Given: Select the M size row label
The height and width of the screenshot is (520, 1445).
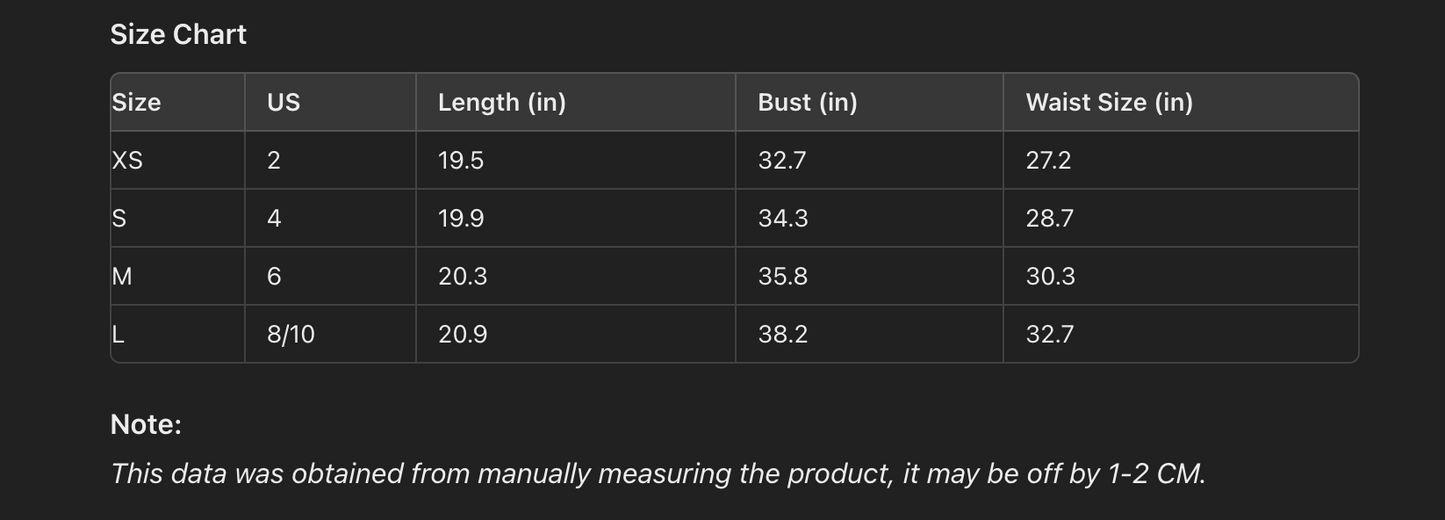Looking at the screenshot, I should pyautogui.click(x=122, y=276).
